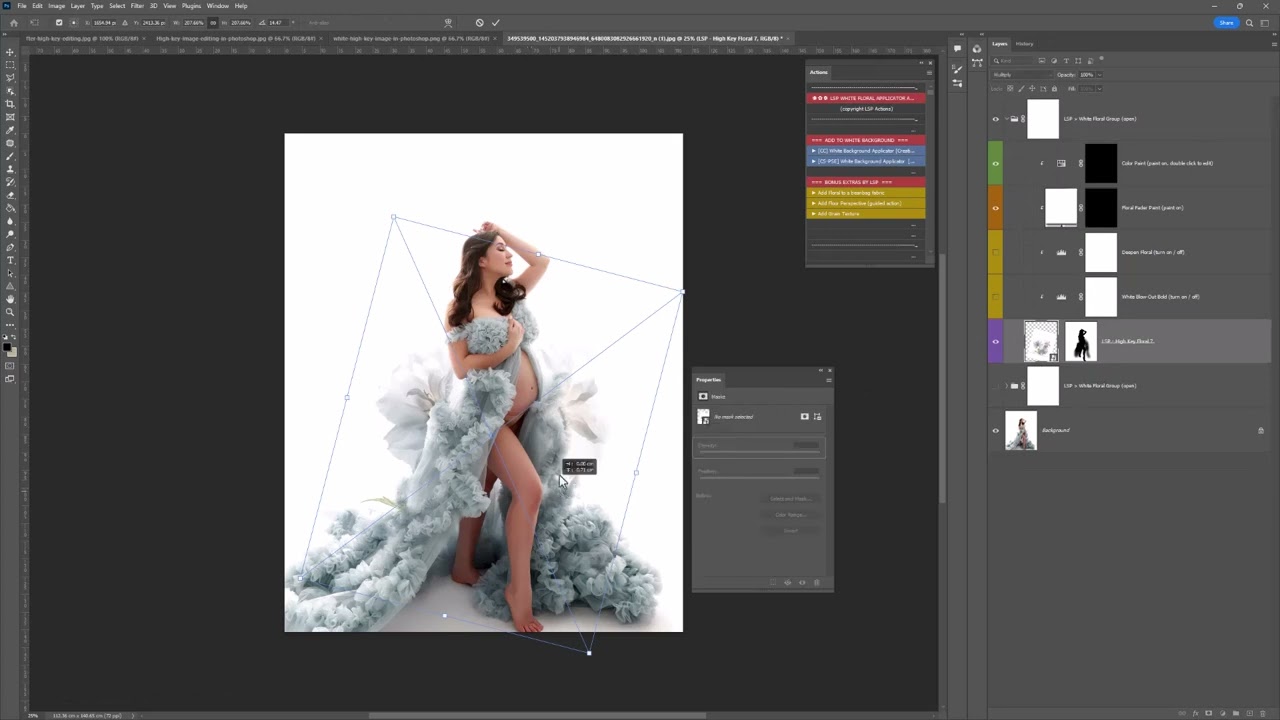Select the Zoom tool in toolbar
1280x720 pixels.
click(x=10, y=312)
